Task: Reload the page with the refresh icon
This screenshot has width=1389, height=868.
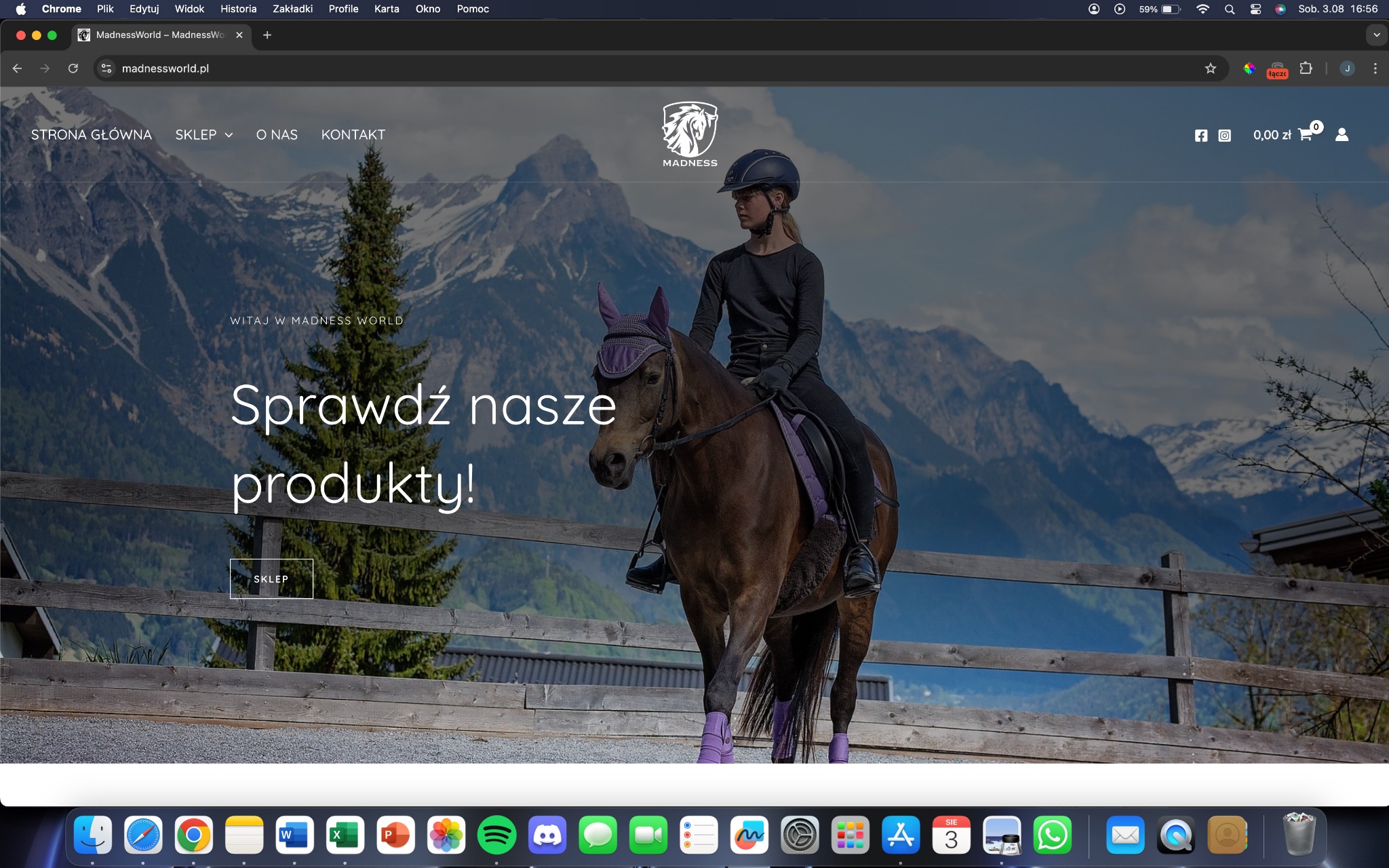Action: point(73,68)
